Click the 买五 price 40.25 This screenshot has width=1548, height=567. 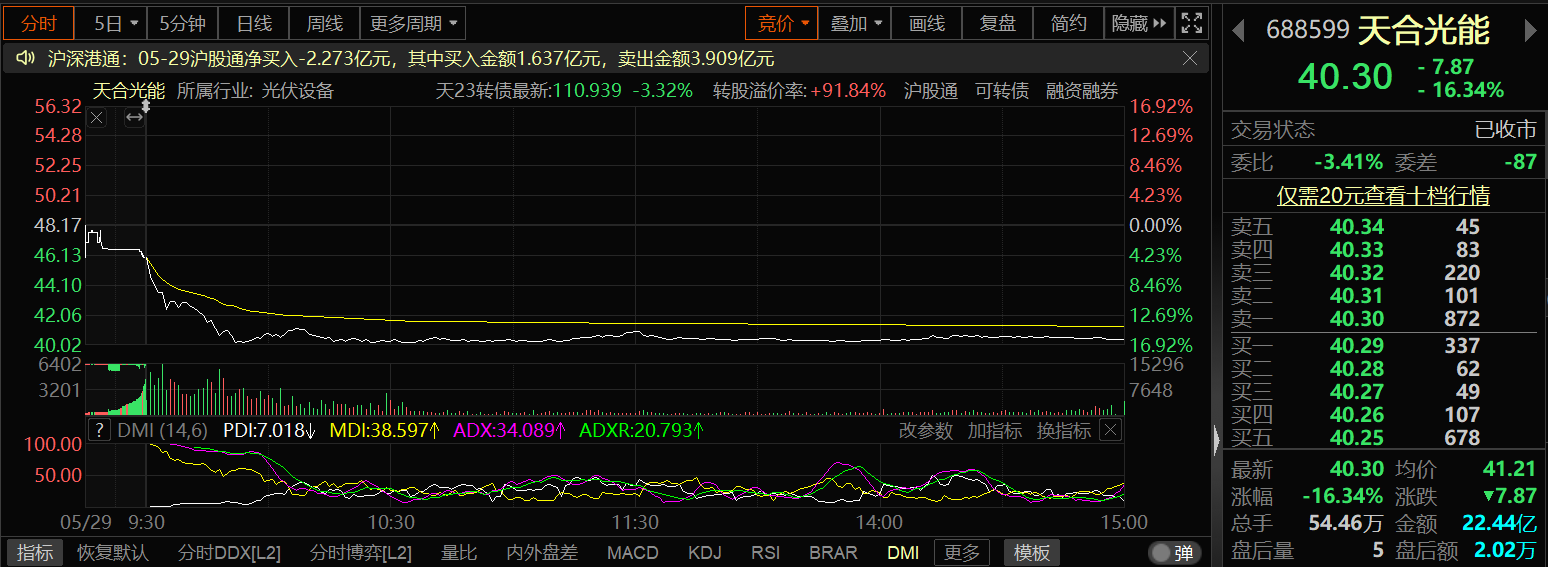tap(1357, 438)
